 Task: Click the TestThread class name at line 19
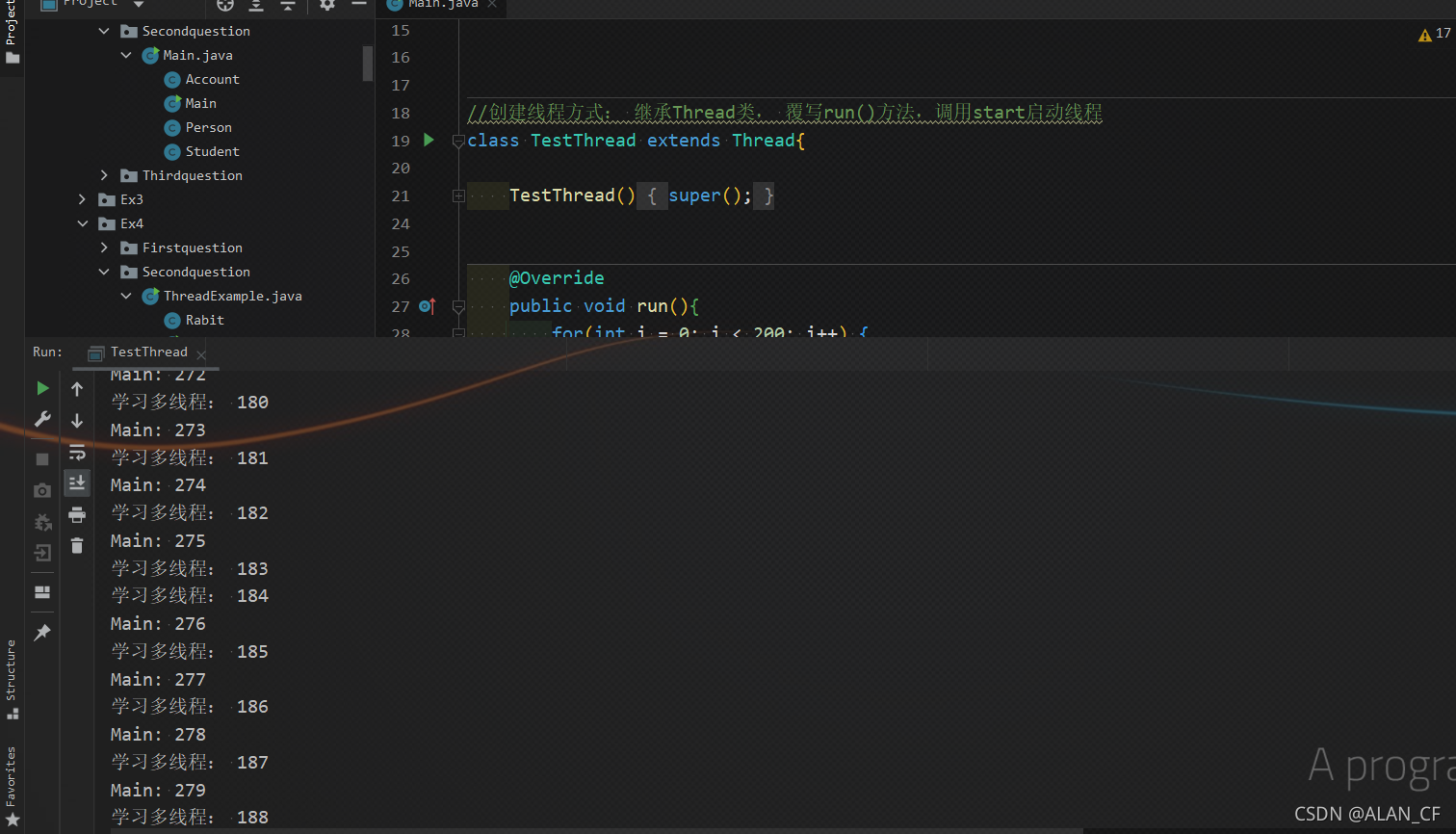584,141
